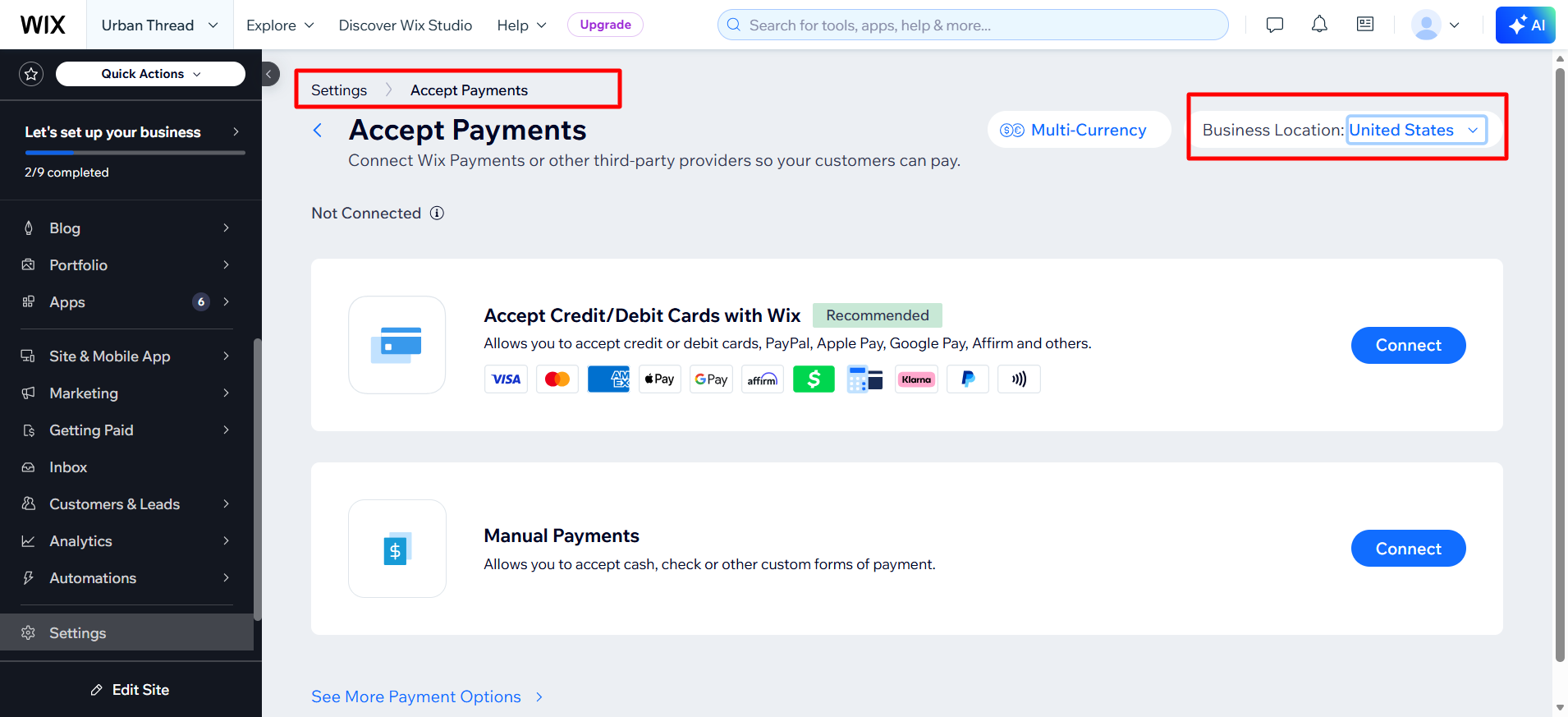Open the Inbox
Viewport: 1568px width, 717px height.
click(x=126, y=467)
